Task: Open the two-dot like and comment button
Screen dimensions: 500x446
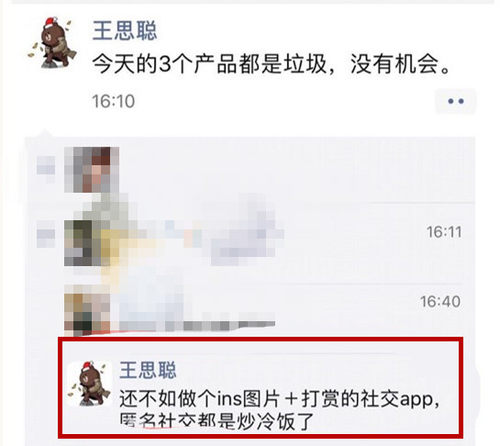Action: (x=455, y=101)
